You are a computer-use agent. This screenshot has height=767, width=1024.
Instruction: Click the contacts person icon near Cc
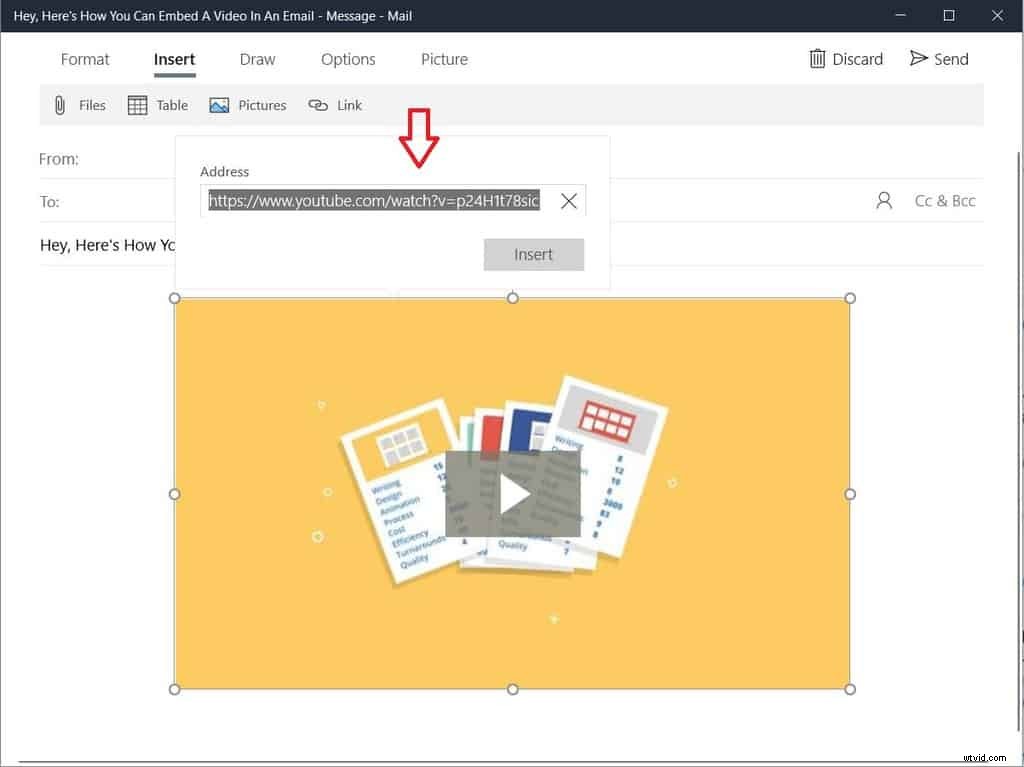(x=884, y=200)
